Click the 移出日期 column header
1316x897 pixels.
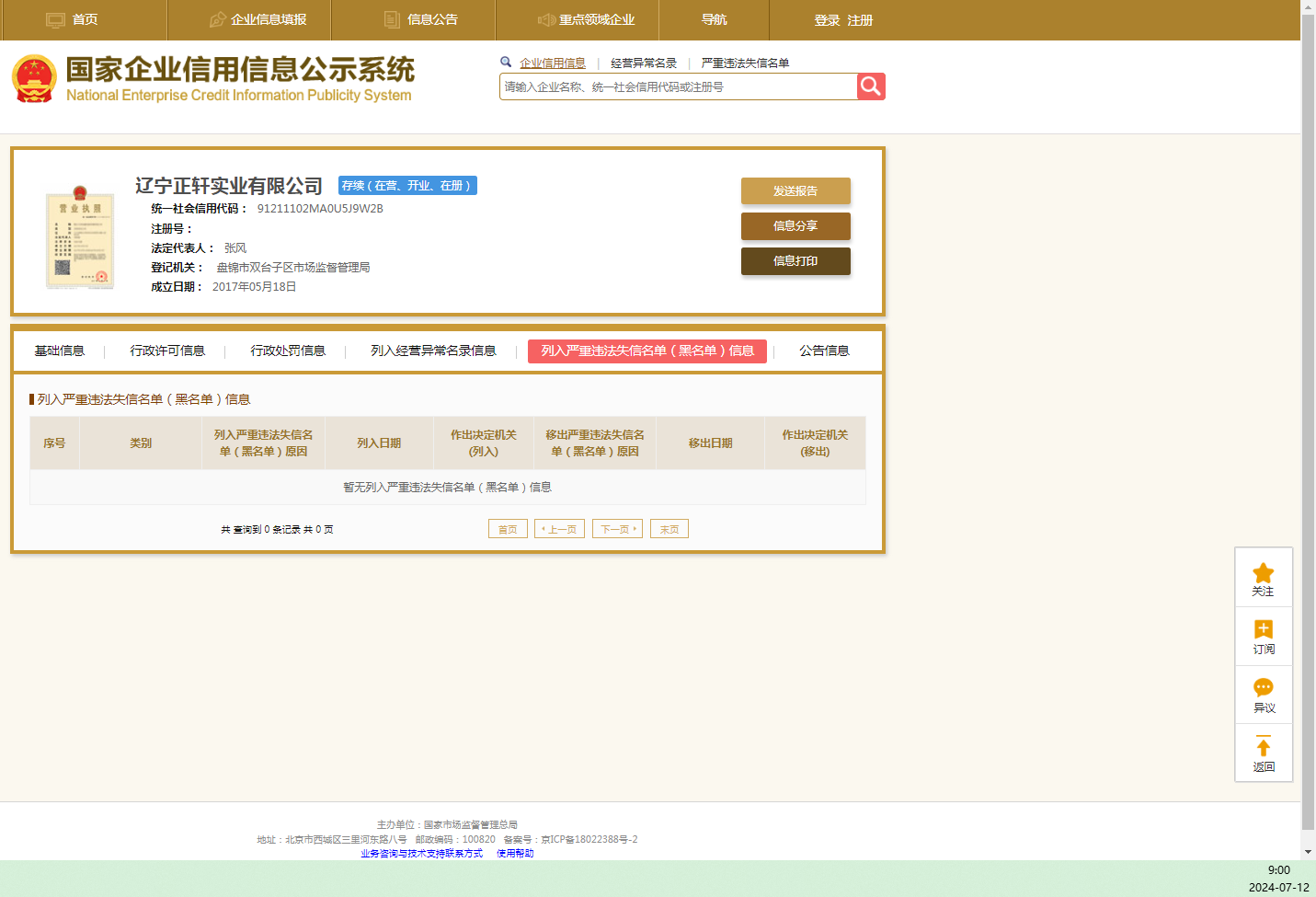(711, 443)
